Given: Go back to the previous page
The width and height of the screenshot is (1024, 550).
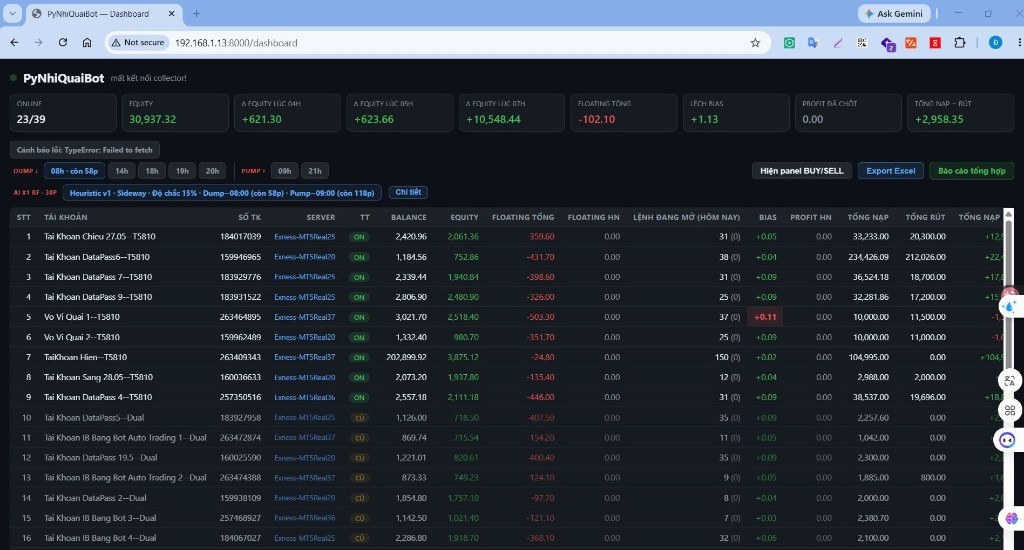Looking at the screenshot, I should pyautogui.click(x=14, y=42).
